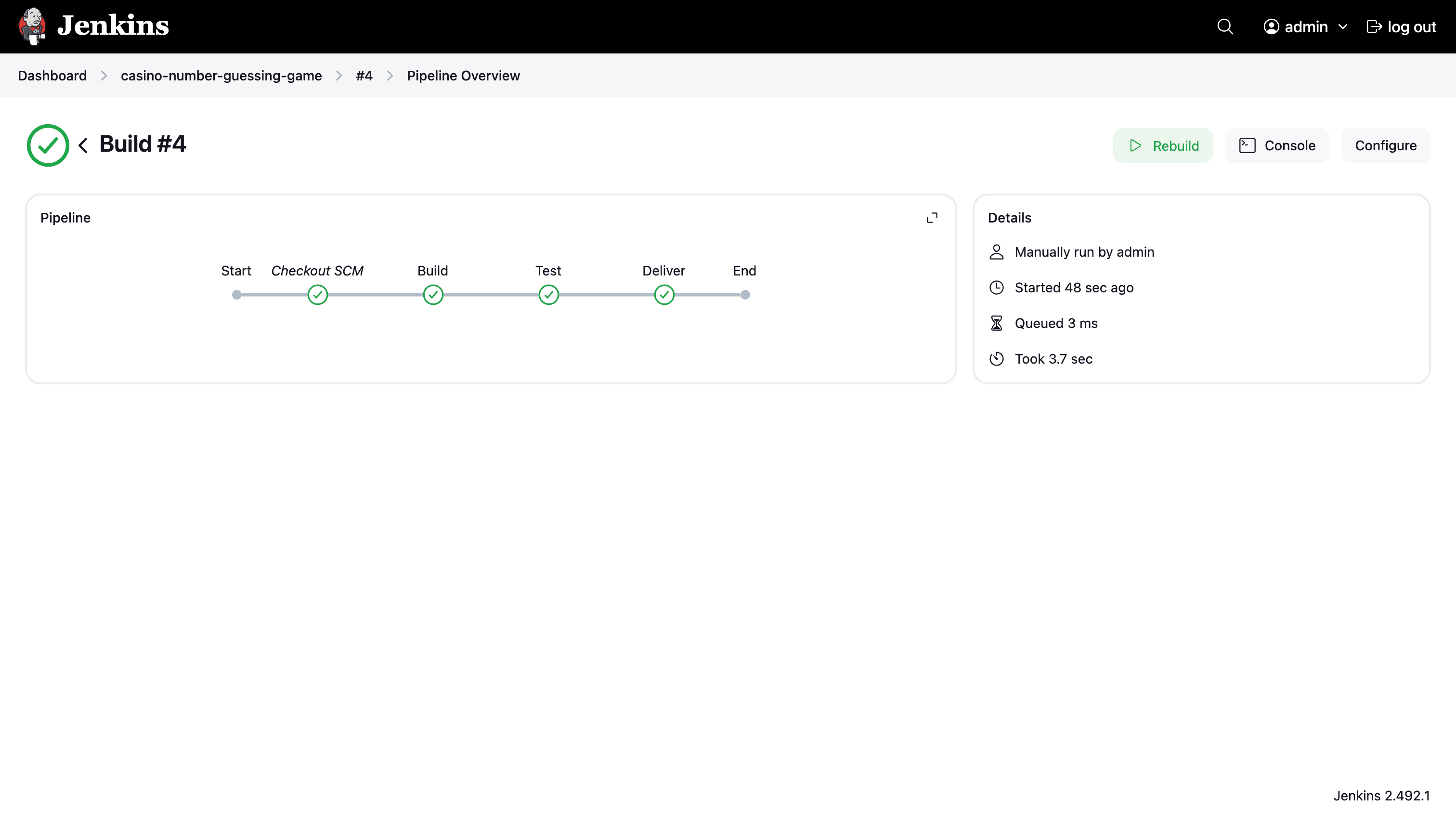Click the Rebuild button

click(x=1163, y=145)
